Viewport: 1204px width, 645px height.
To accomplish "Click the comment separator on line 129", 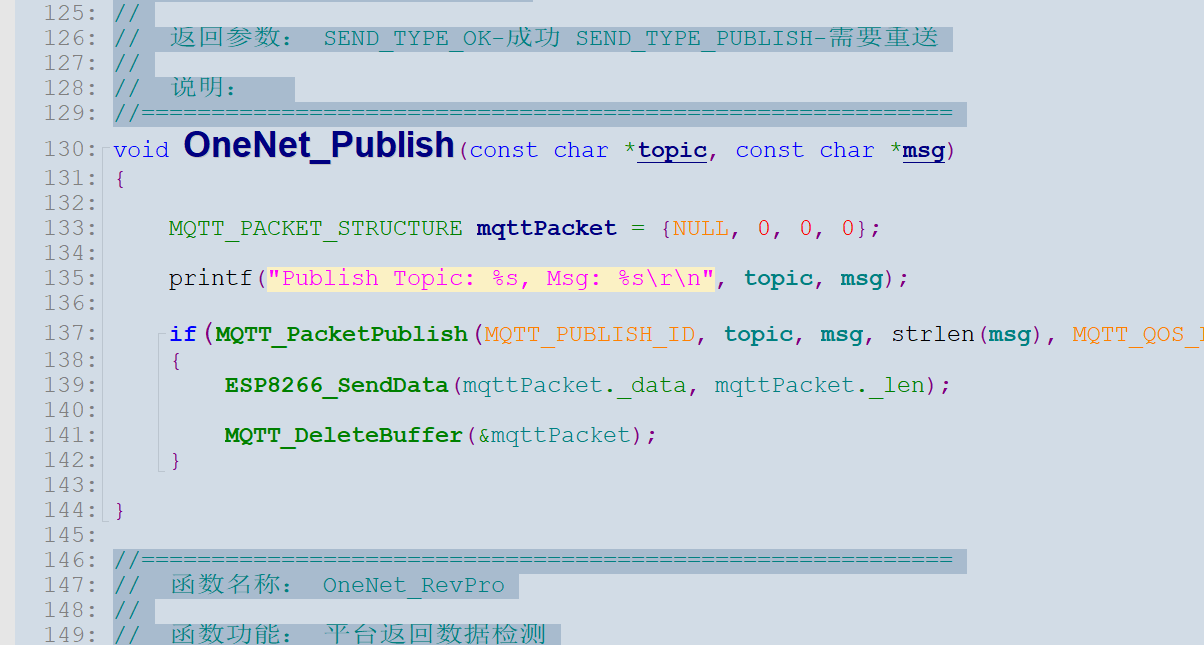I will (533, 113).
